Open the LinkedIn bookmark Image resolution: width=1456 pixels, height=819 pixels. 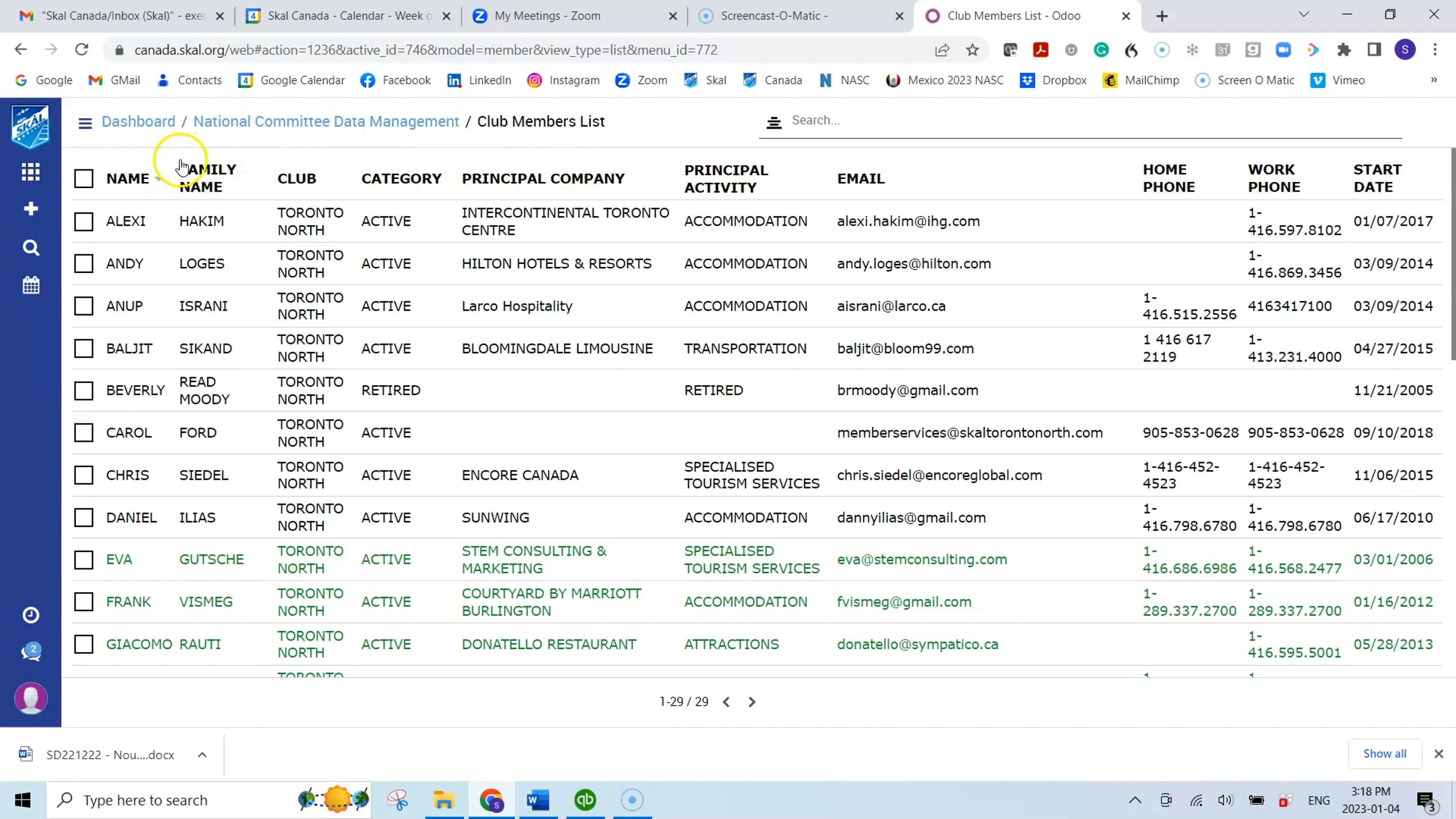tap(479, 80)
